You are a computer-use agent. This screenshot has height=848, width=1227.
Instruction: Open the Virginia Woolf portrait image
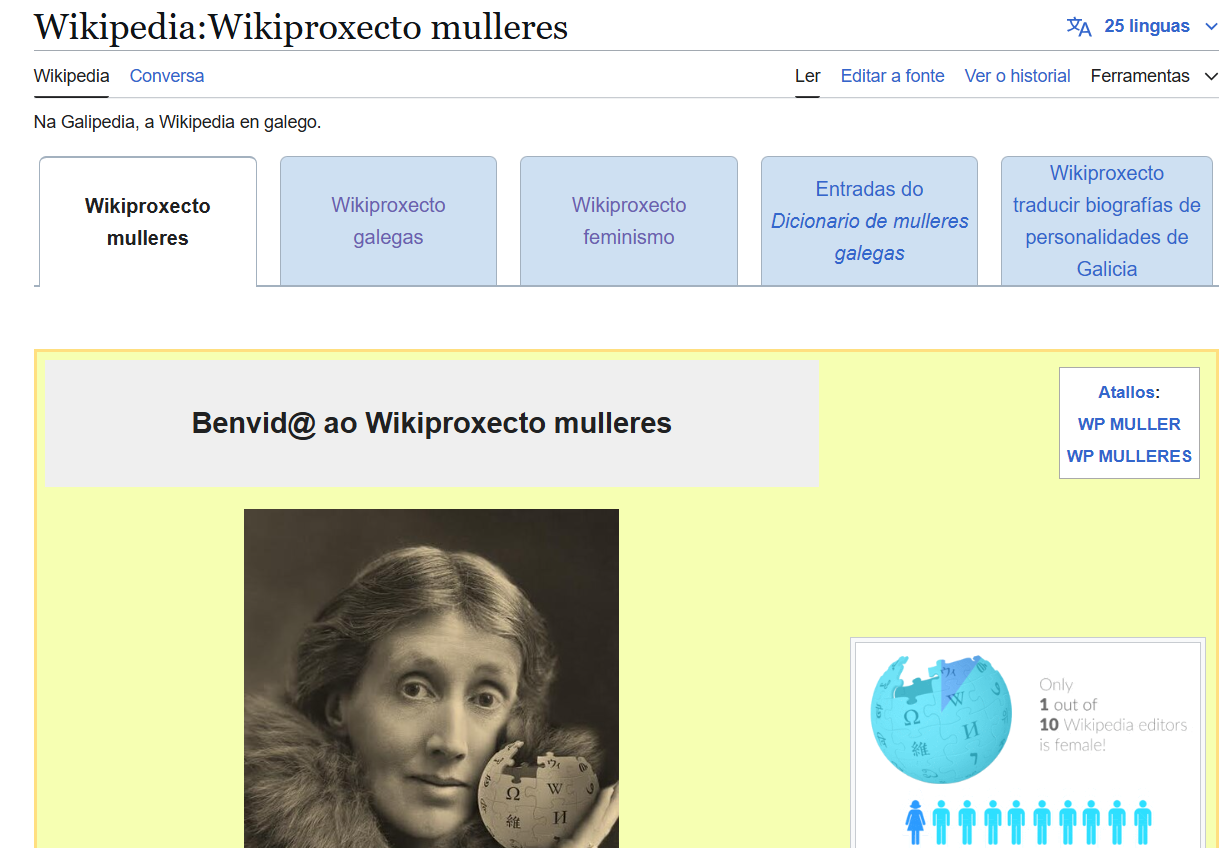[x=431, y=678]
